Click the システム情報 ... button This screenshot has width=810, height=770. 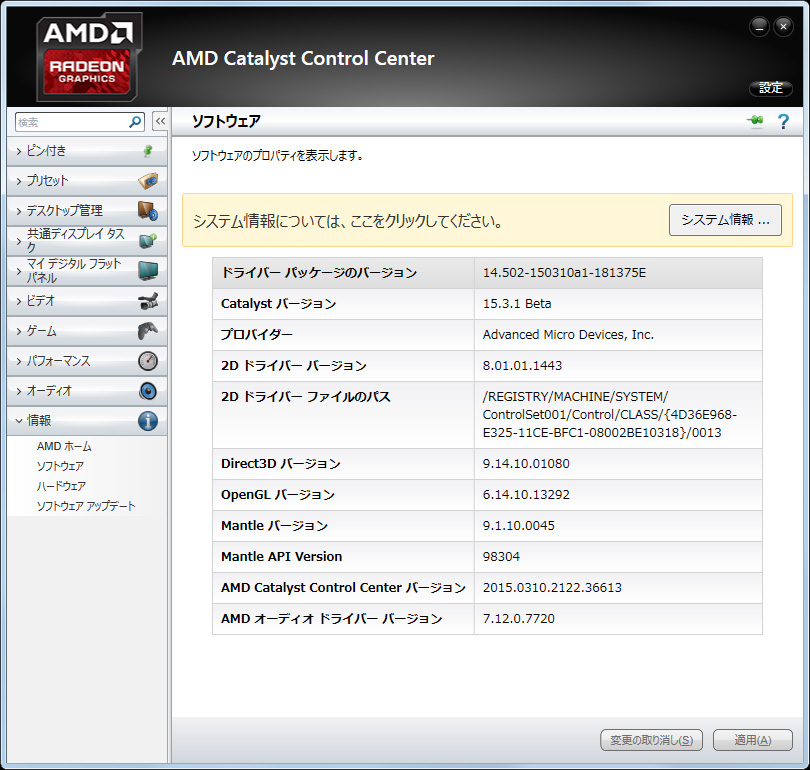coord(725,220)
